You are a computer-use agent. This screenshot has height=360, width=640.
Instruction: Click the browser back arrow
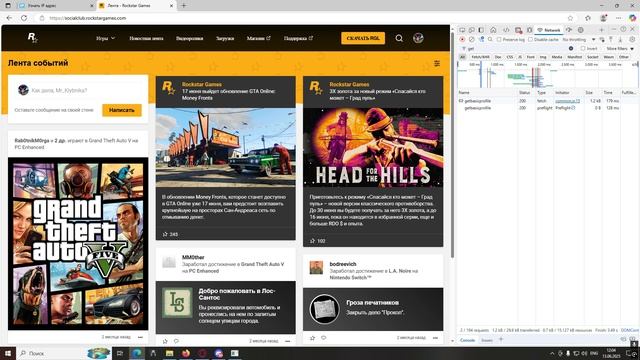(9, 18)
